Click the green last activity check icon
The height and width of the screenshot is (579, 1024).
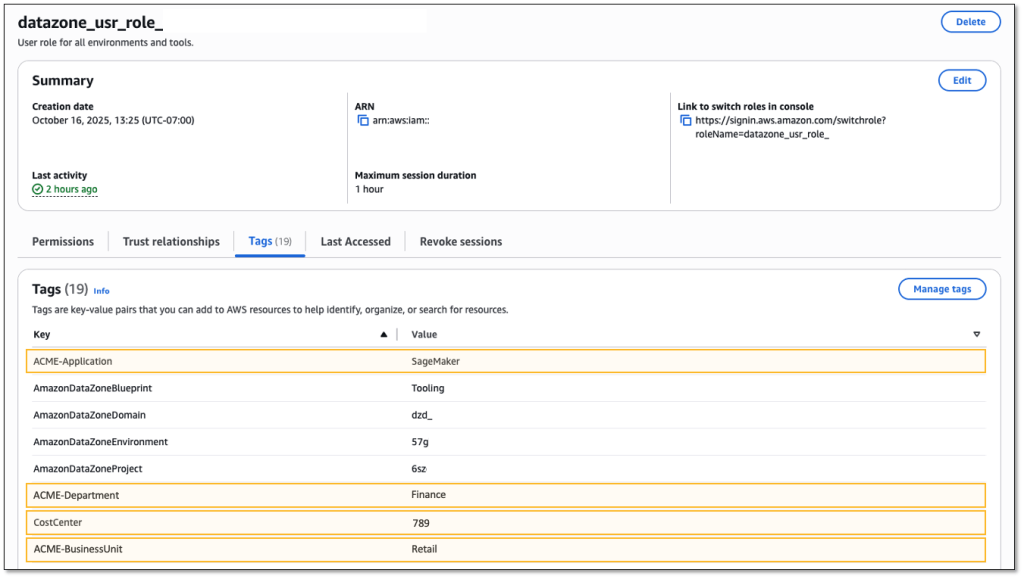(x=38, y=189)
